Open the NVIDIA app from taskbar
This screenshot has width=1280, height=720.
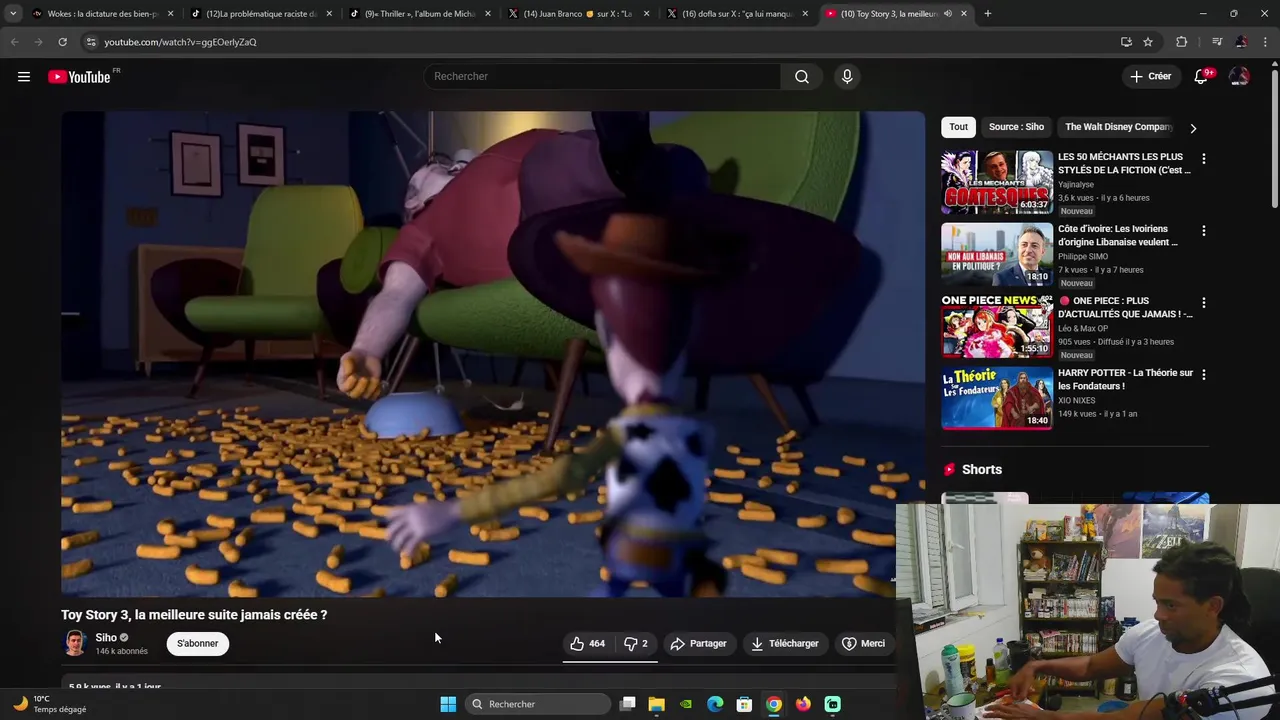pos(685,704)
